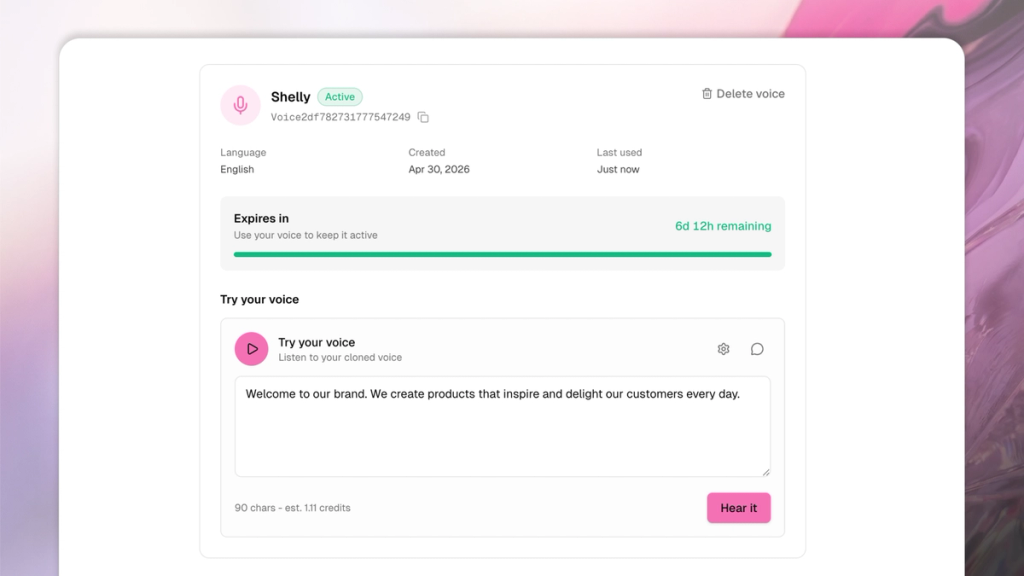Select the voice name Shelly
1024x576 pixels.
[289, 96]
